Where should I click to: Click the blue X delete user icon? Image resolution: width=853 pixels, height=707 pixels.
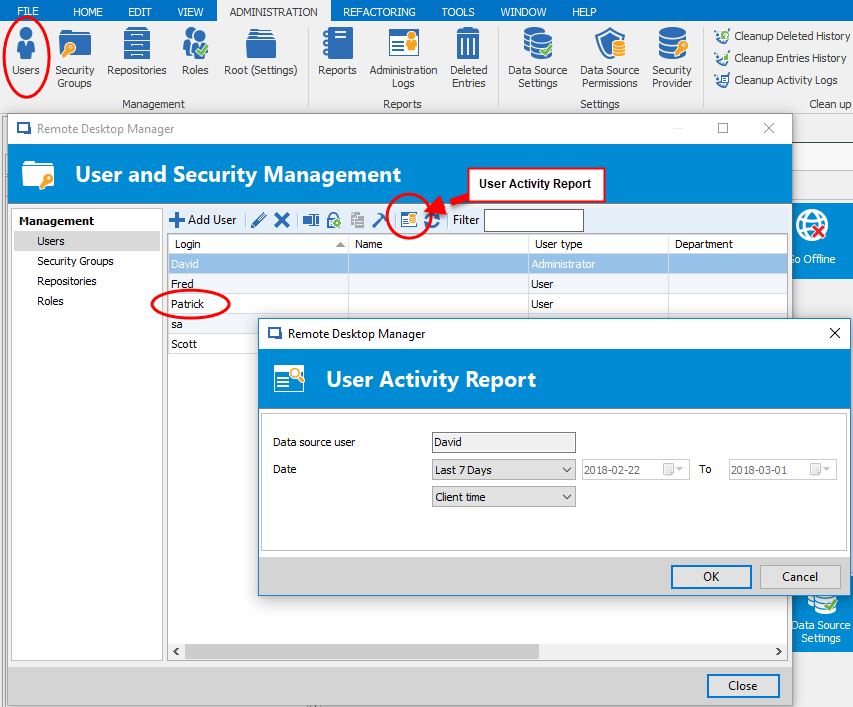click(282, 220)
